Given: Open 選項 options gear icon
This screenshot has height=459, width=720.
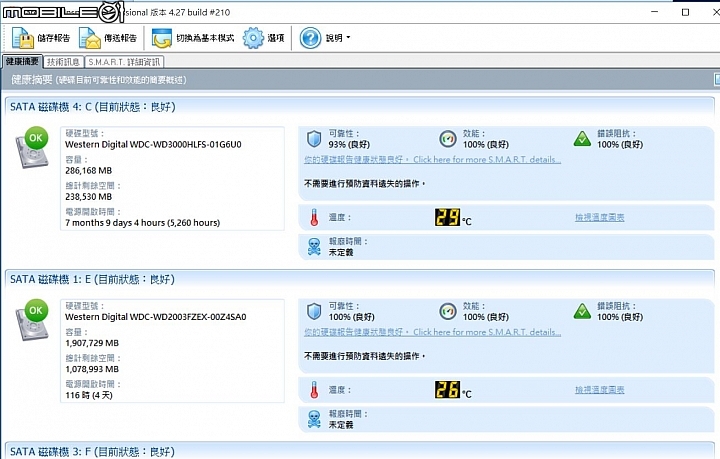Looking at the screenshot, I should click(x=253, y=38).
